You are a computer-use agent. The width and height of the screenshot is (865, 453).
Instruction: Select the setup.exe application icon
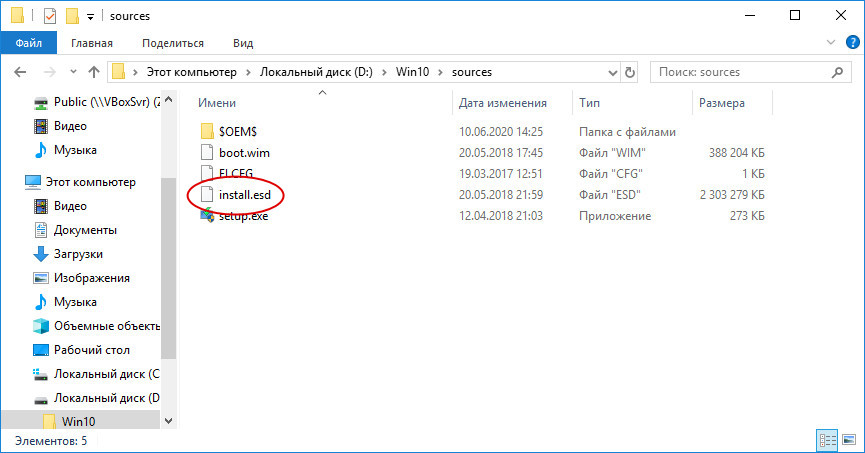pyautogui.click(x=207, y=215)
